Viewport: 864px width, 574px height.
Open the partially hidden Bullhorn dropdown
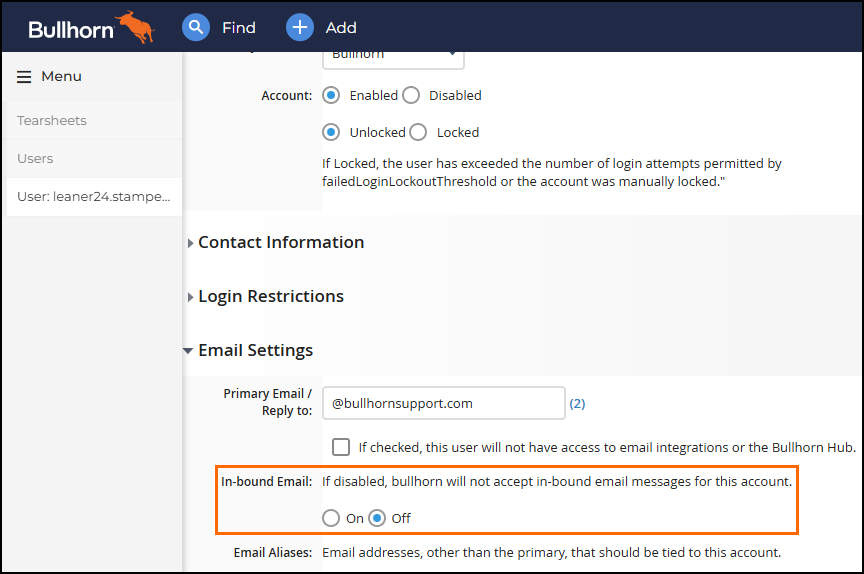click(393, 59)
